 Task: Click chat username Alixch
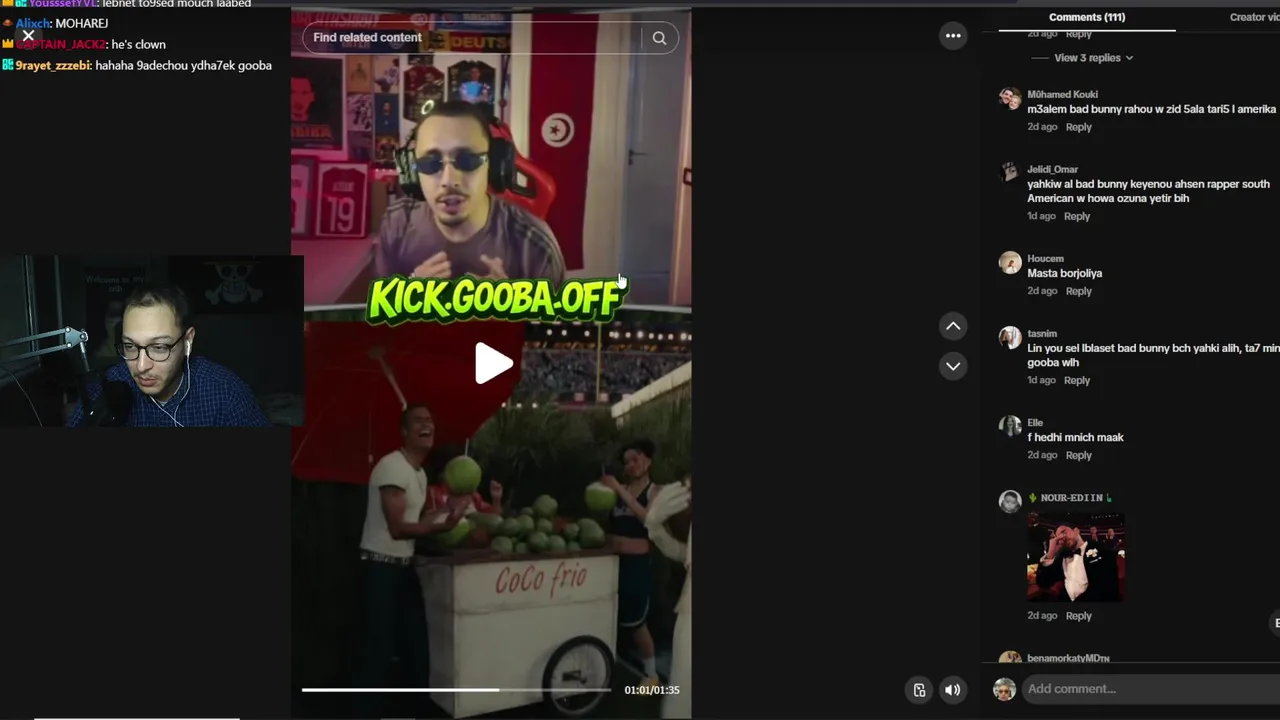[x=34, y=23]
